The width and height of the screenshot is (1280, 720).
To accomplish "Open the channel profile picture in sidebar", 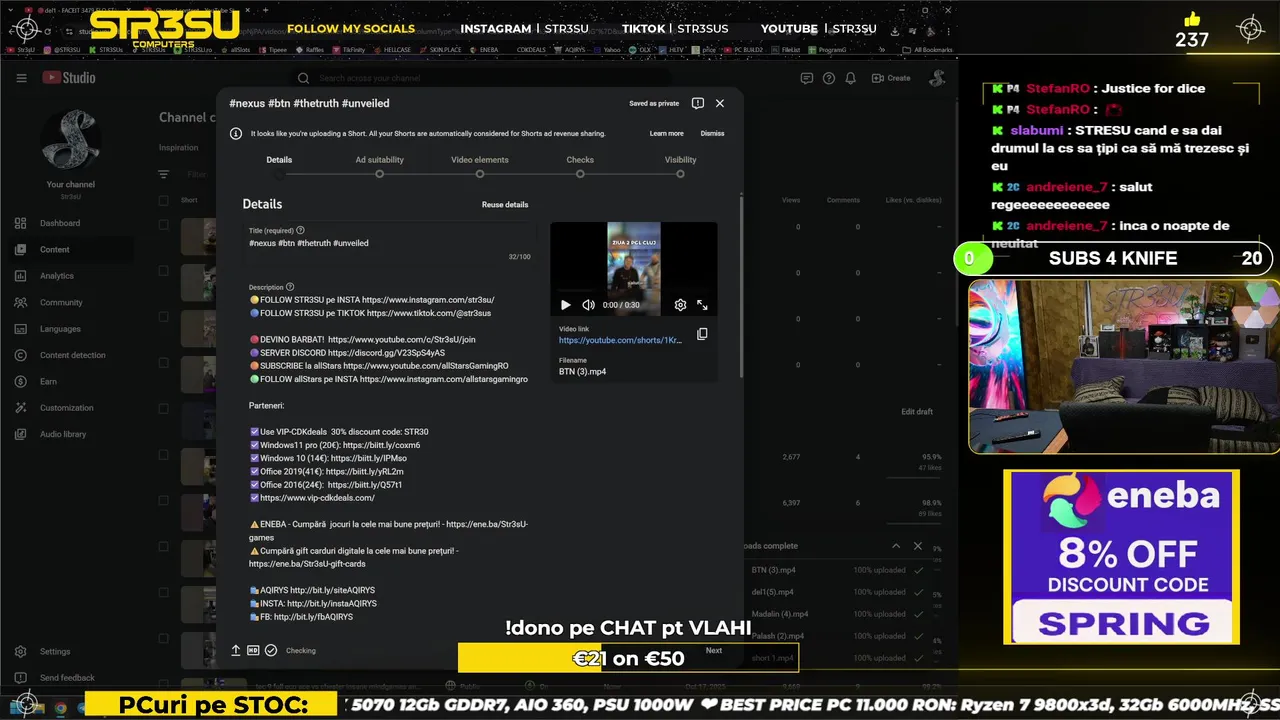I will point(70,139).
